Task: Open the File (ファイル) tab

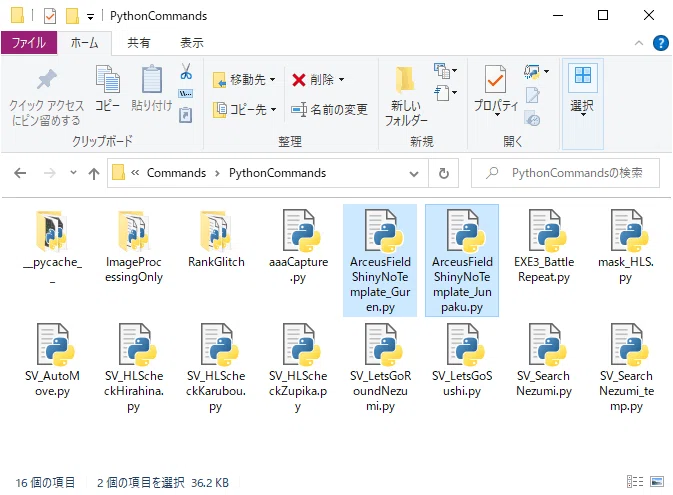Action: [x=29, y=43]
